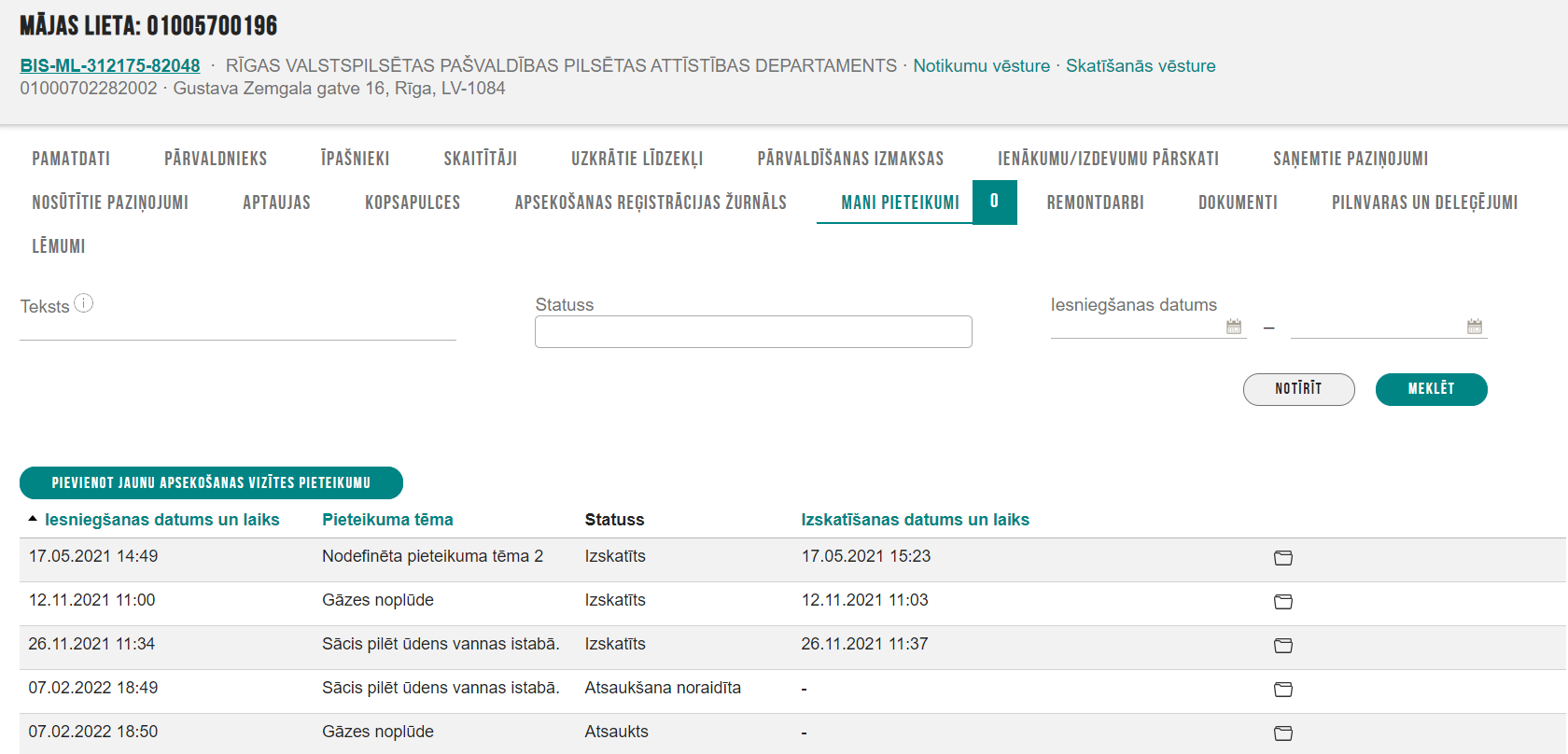Sort by Pieteikuma tēma column
Image resolution: width=1568 pixels, height=754 pixels.
387,520
